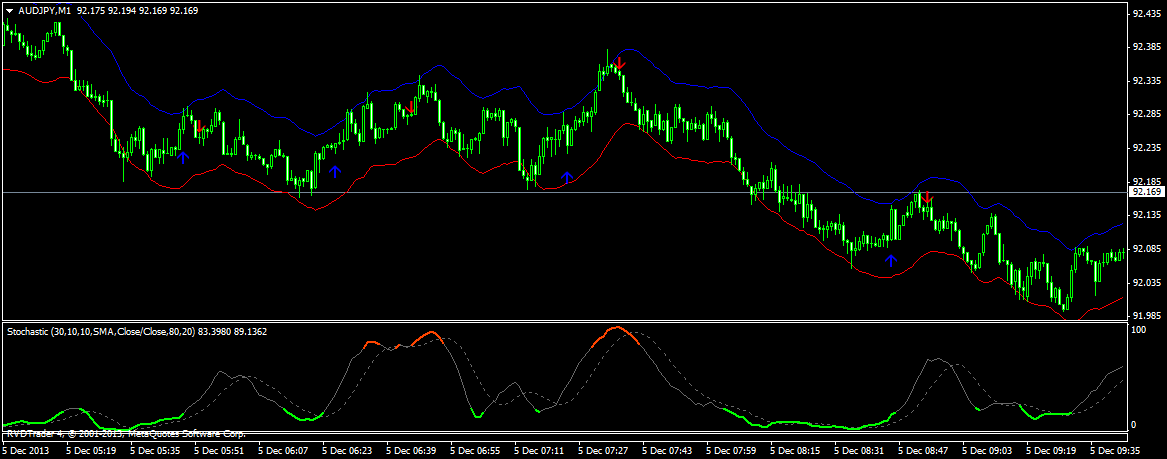1167x459 pixels.
Task: Click the 5 Dec 08:31 time label
Action: pos(860,450)
